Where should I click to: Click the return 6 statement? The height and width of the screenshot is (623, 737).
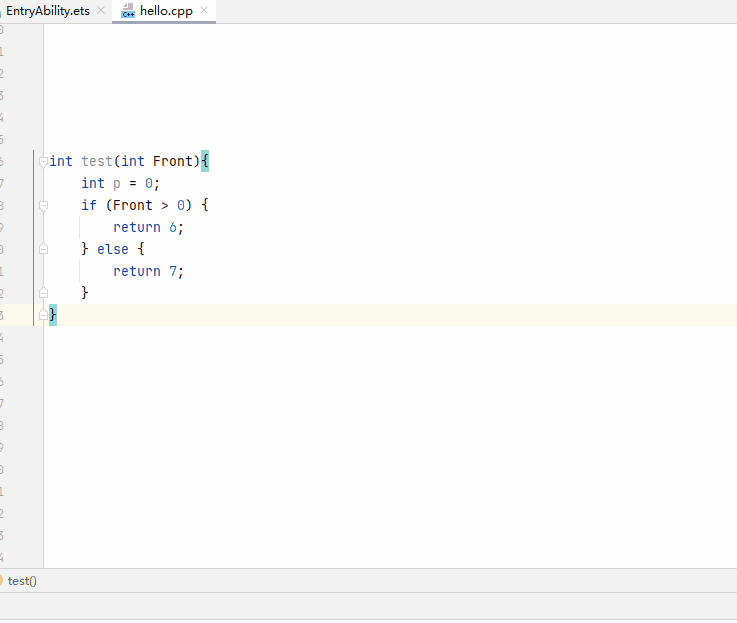148,227
